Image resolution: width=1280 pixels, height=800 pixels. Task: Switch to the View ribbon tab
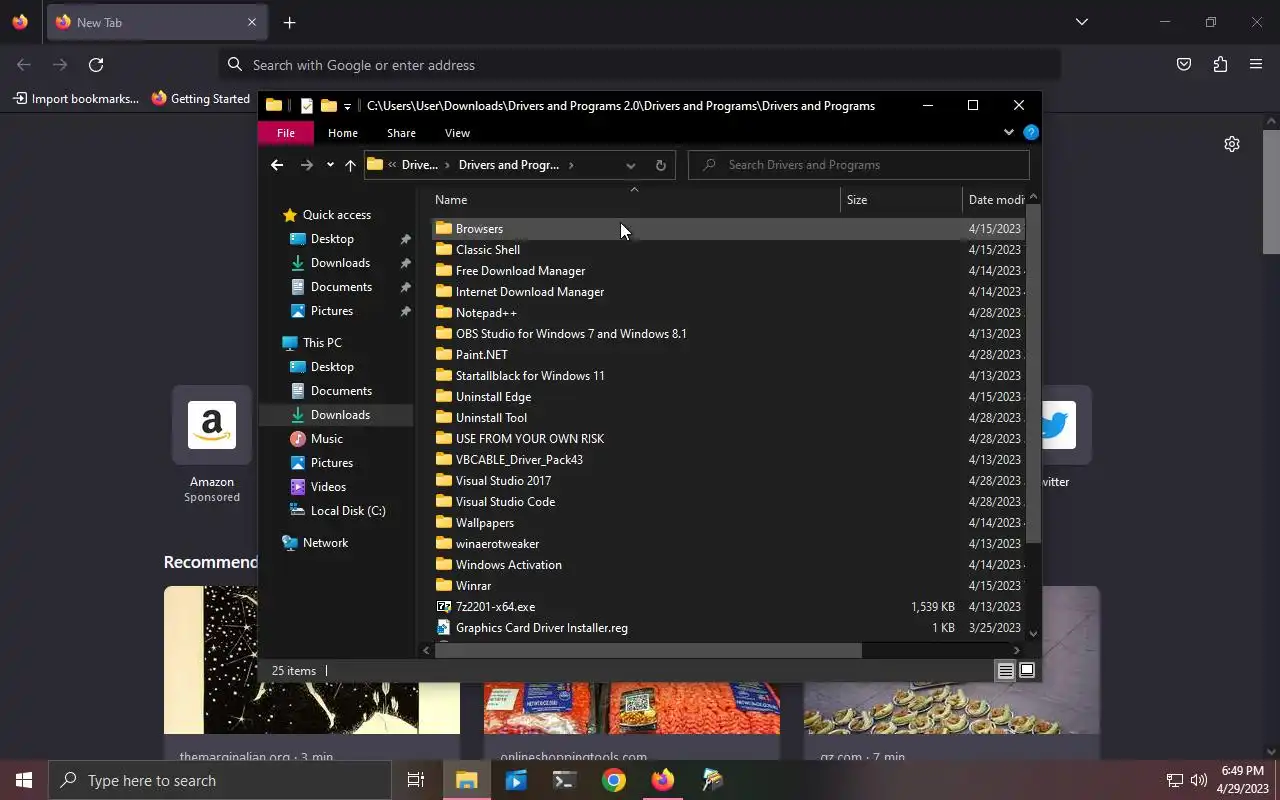pyautogui.click(x=457, y=133)
